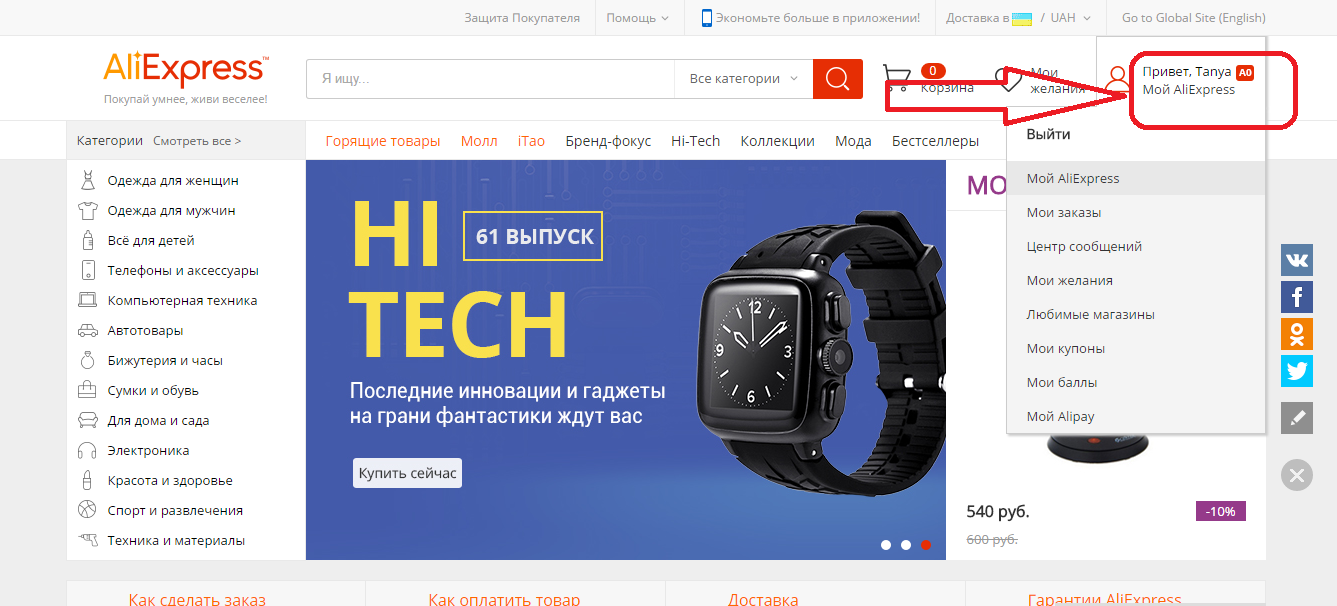
Task: Select the red active carousel dot
Action: tap(926, 545)
